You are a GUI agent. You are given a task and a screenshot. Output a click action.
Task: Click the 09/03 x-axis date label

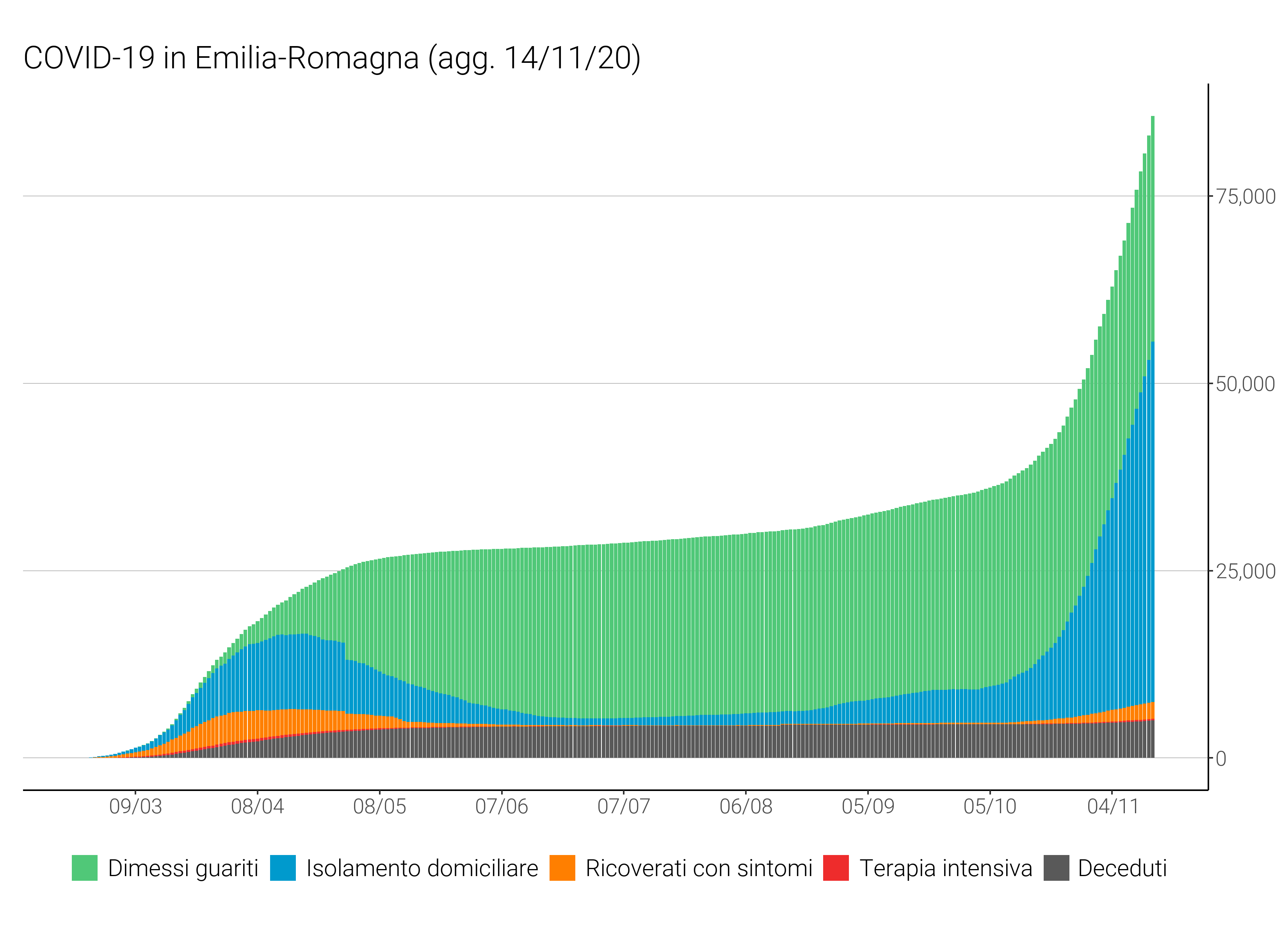(x=135, y=806)
